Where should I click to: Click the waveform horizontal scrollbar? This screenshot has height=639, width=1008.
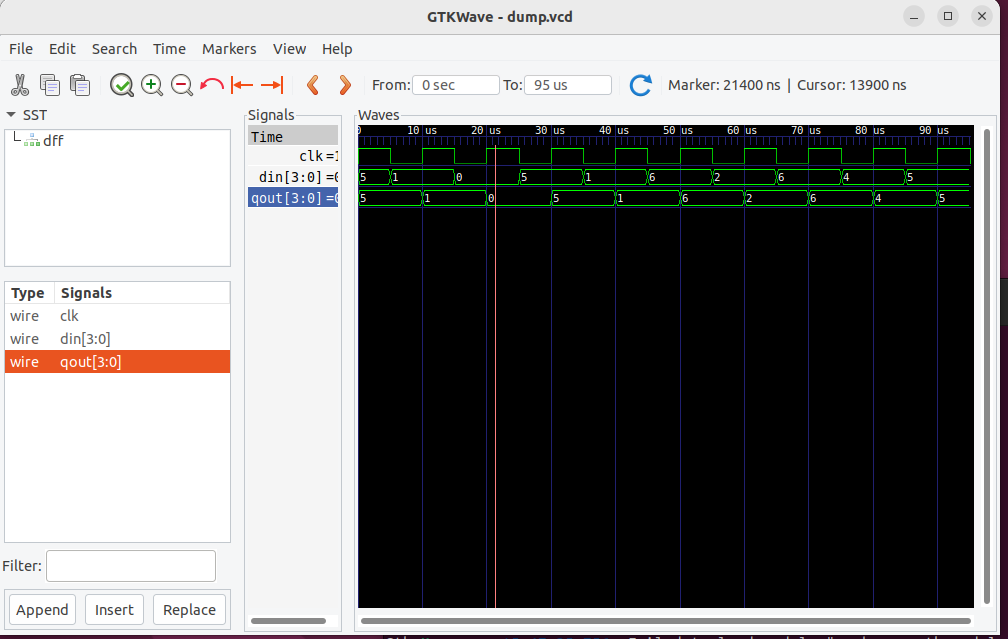pyautogui.click(x=666, y=621)
